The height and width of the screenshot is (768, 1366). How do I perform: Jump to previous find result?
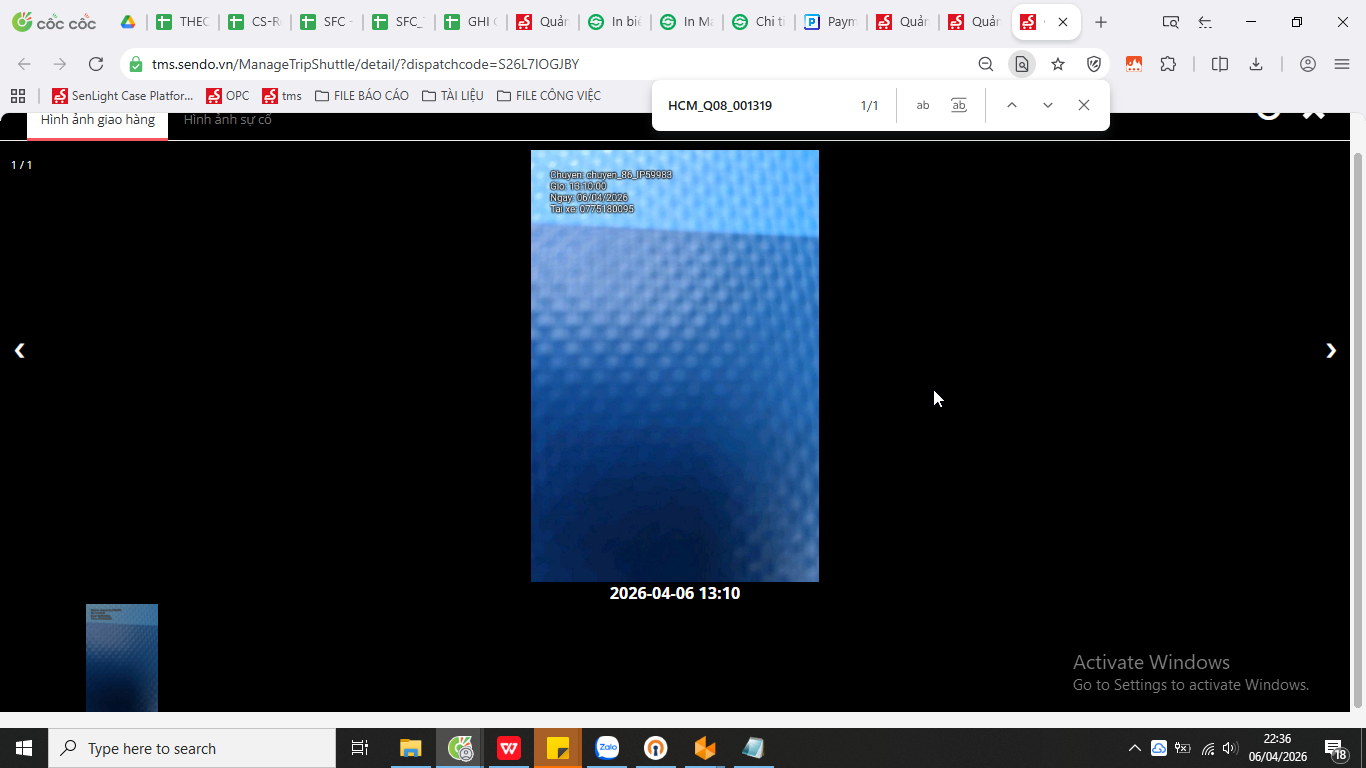point(1011,105)
